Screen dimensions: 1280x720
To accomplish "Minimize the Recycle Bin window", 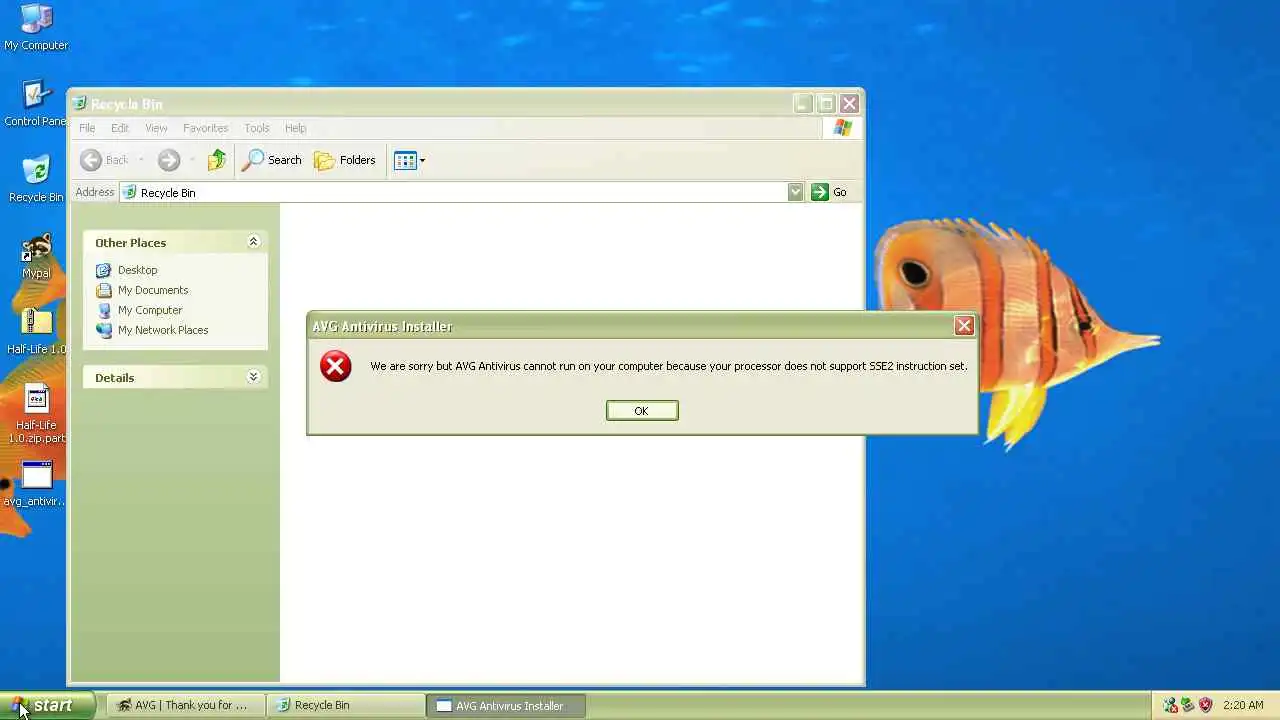I will coord(803,103).
